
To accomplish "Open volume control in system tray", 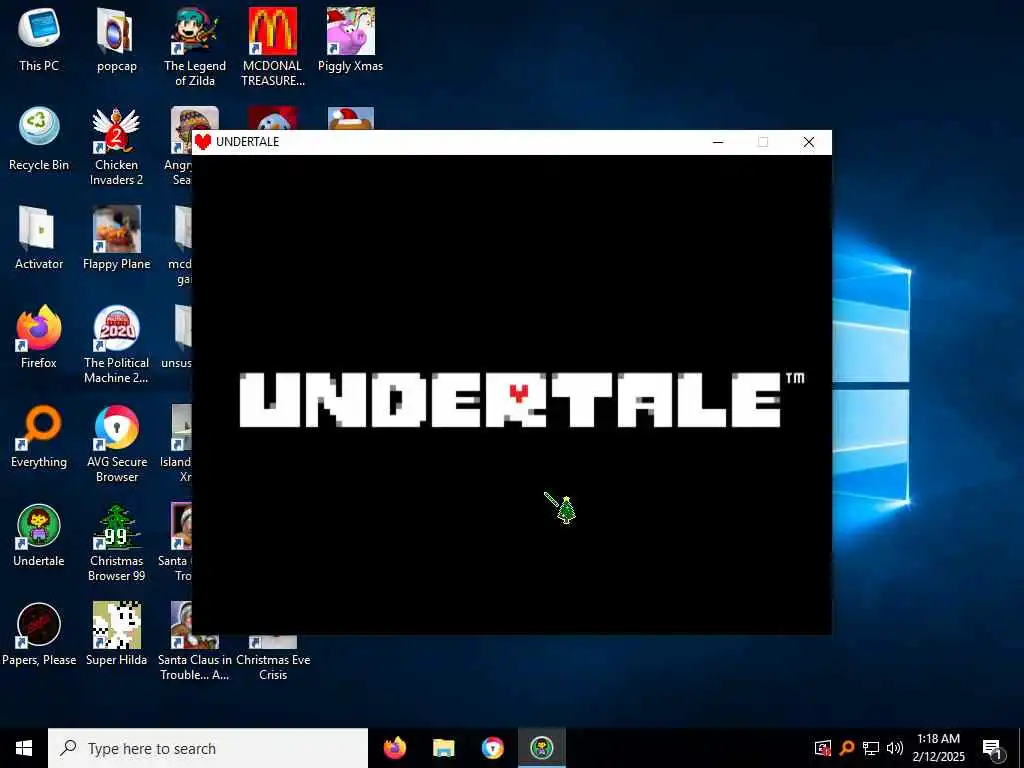I will click(x=895, y=748).
